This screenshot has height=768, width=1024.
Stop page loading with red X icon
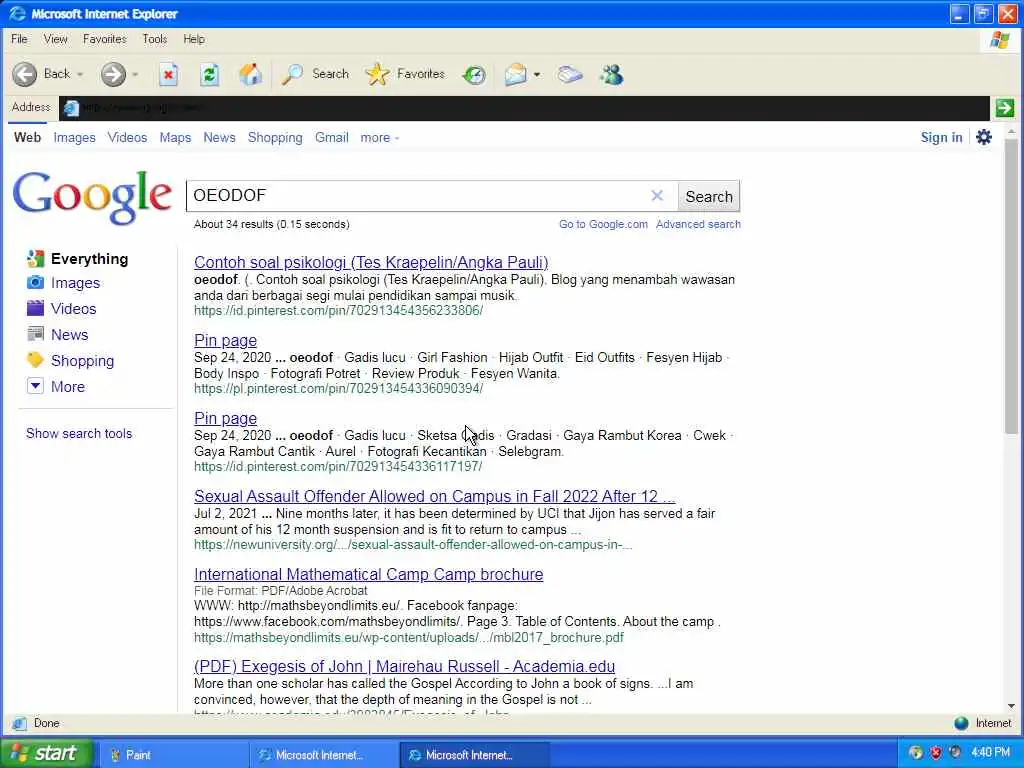click(x=168, y=74)
